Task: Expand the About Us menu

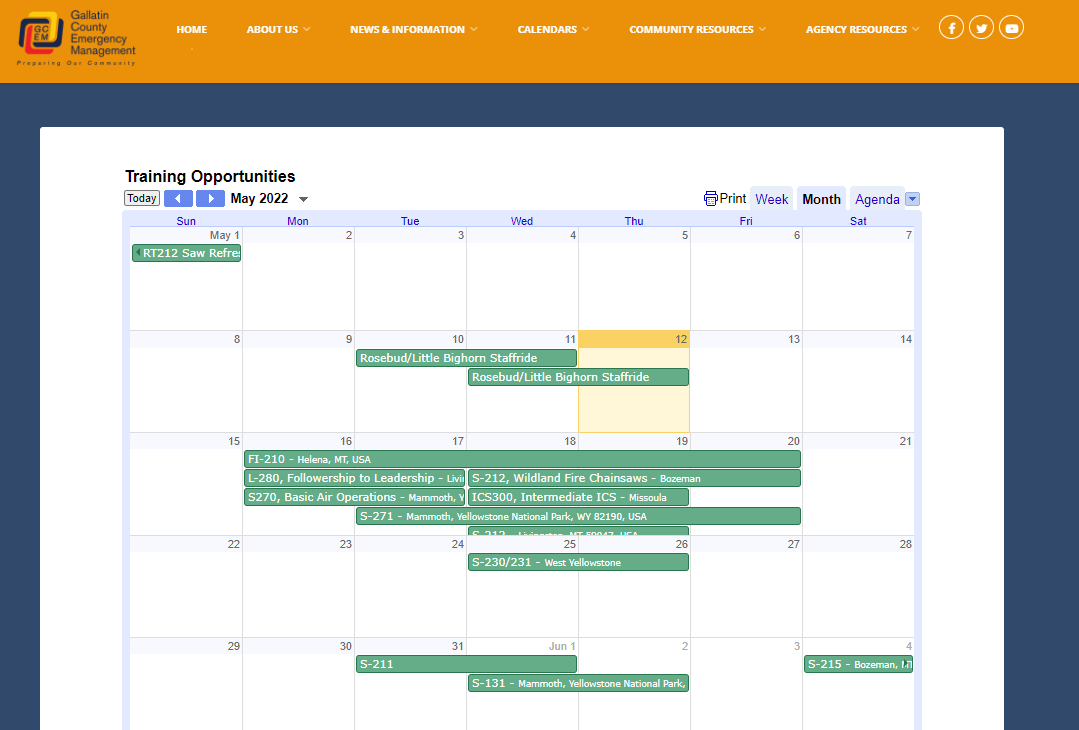Action: (x=278, y=29)
